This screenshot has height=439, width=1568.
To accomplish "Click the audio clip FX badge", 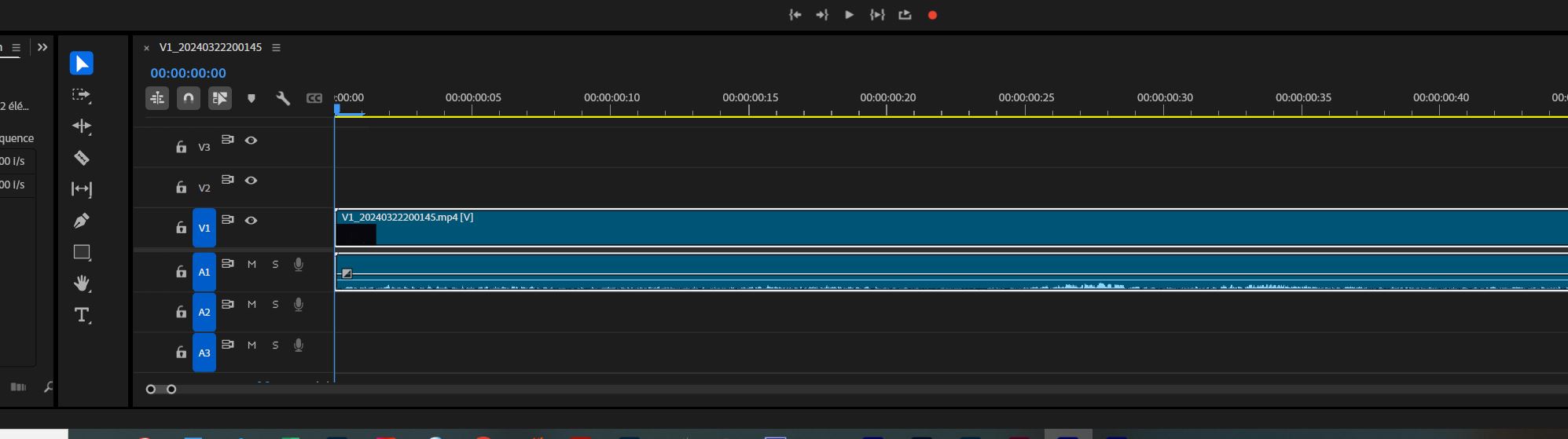I will (347, 273).
